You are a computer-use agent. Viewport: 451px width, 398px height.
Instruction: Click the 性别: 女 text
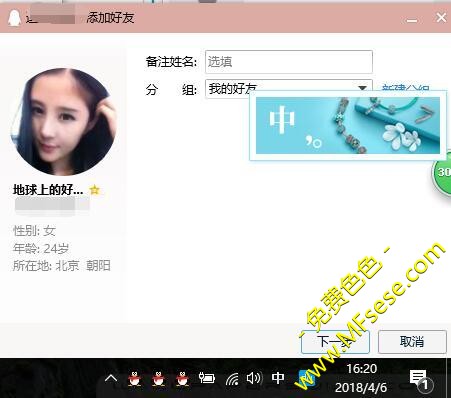coord(34,231)
